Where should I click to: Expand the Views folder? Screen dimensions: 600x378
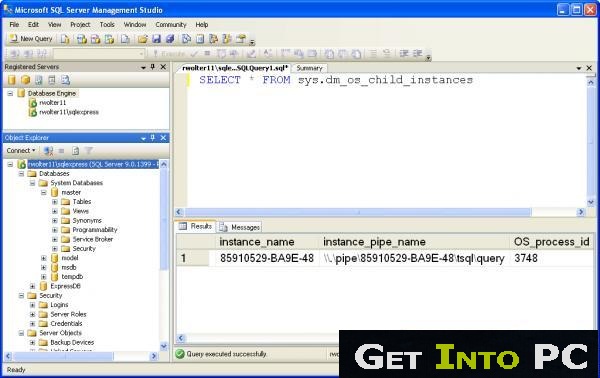[x=55, y=211]
